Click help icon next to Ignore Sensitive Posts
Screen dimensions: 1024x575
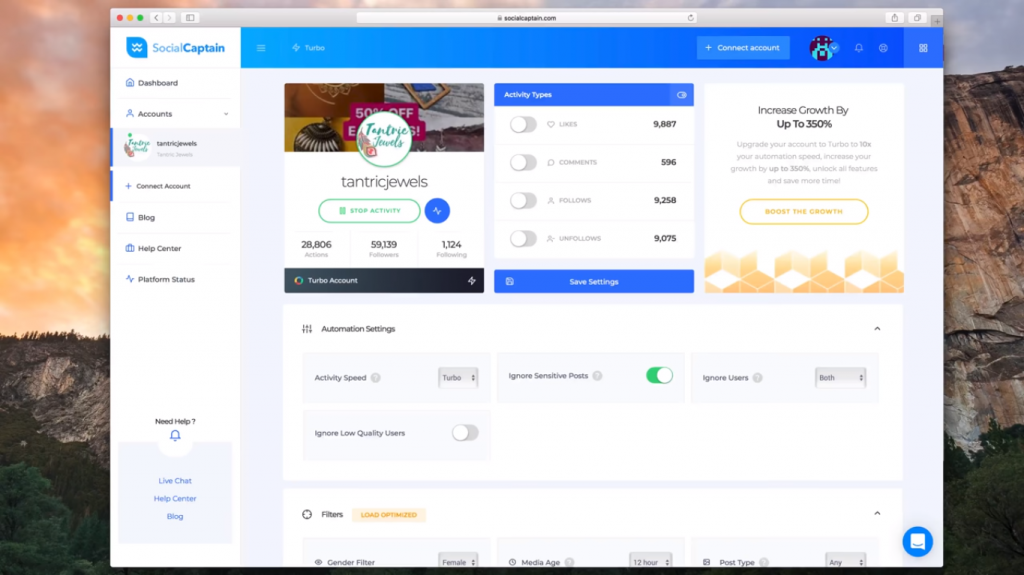tap(598, 376)
